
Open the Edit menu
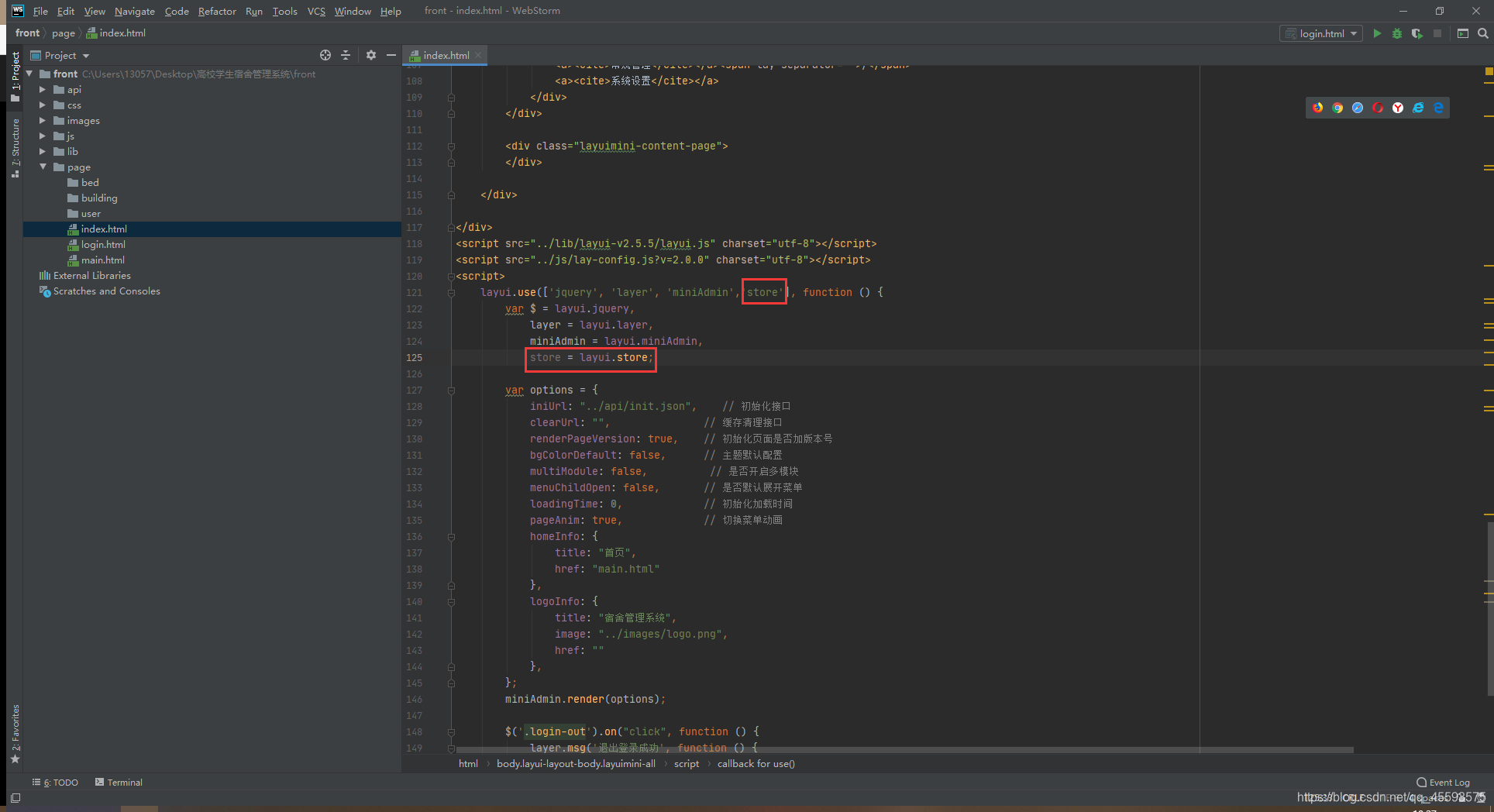tap(66, 11)
